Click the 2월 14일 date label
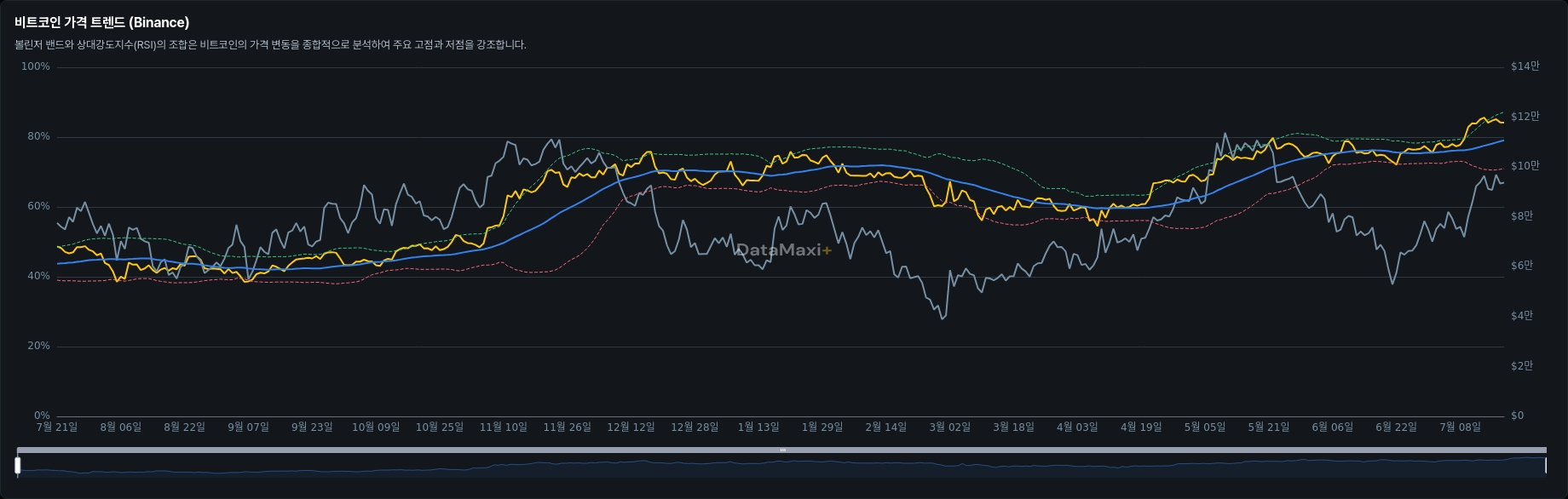1568x499 pixels. tap(885, 427)
